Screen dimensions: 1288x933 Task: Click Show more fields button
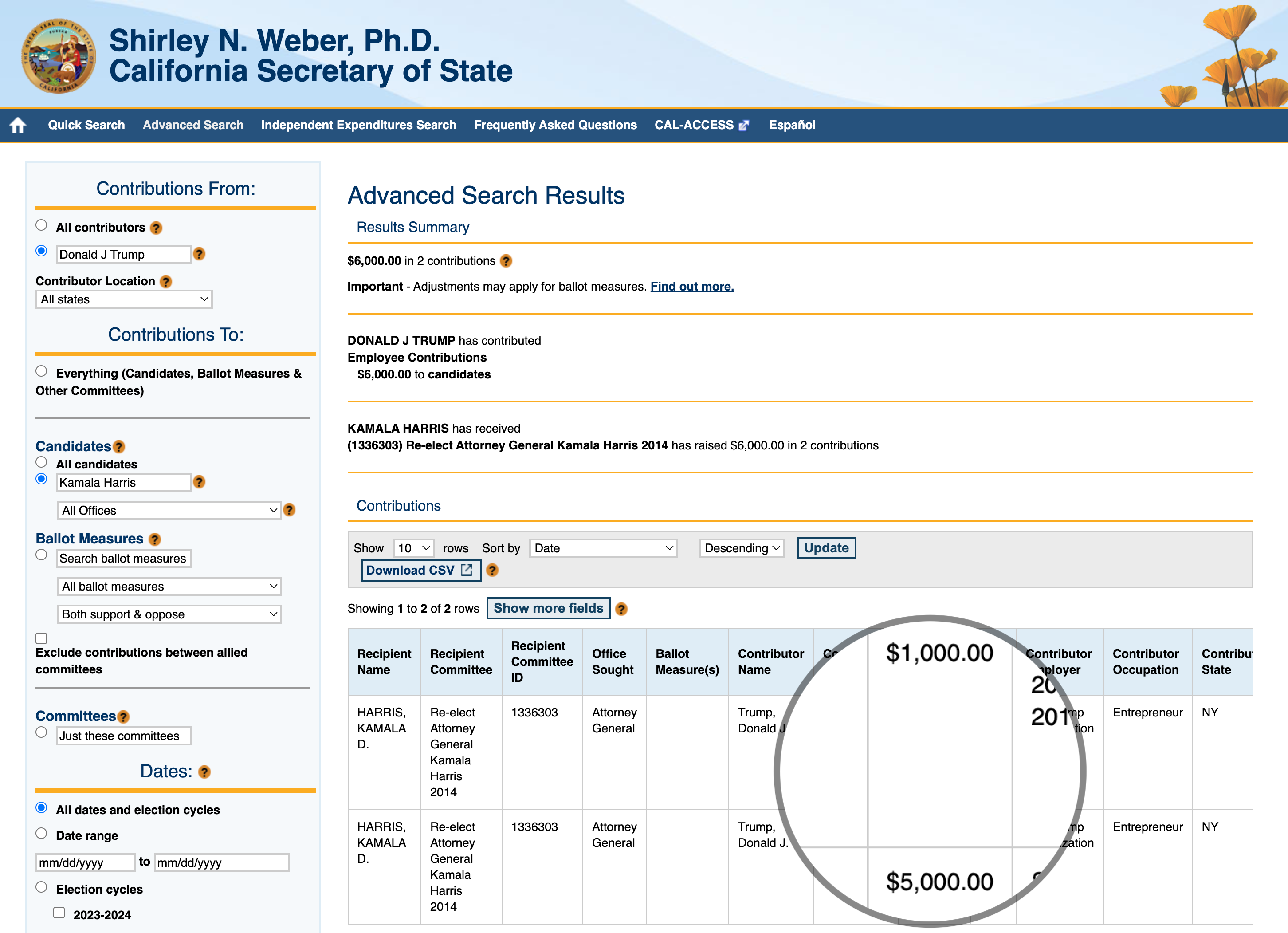[549, 609]
